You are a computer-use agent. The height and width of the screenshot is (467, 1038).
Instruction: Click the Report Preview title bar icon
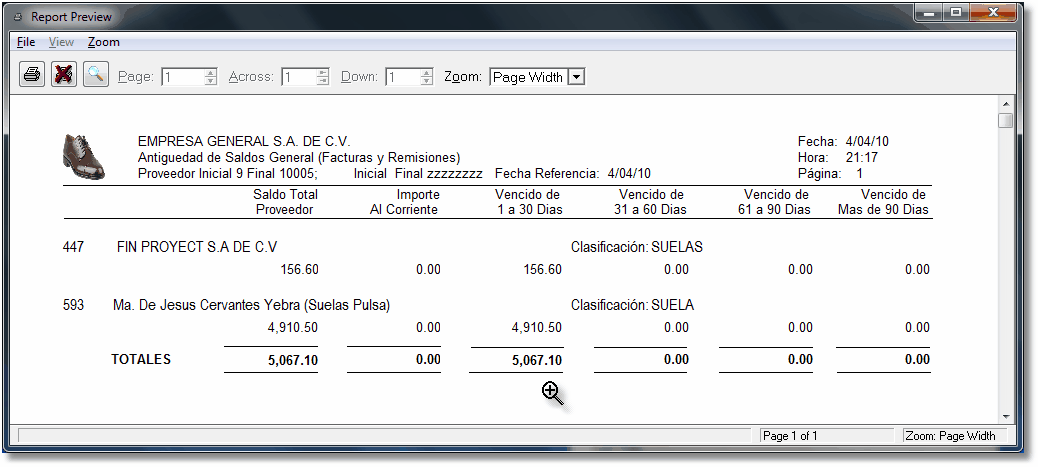click(17, 17)
